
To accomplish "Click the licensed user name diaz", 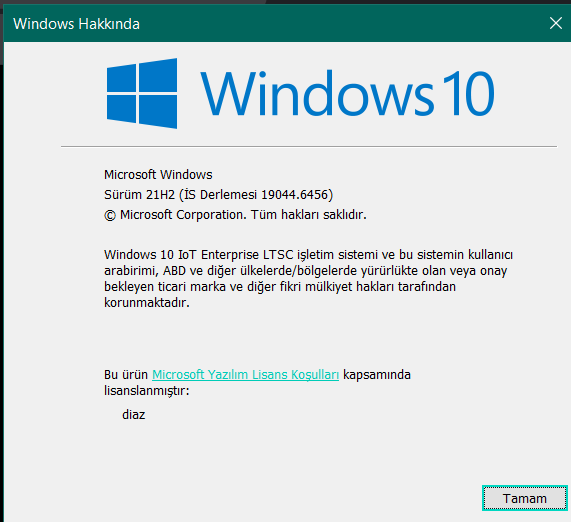I will (134, 415).
